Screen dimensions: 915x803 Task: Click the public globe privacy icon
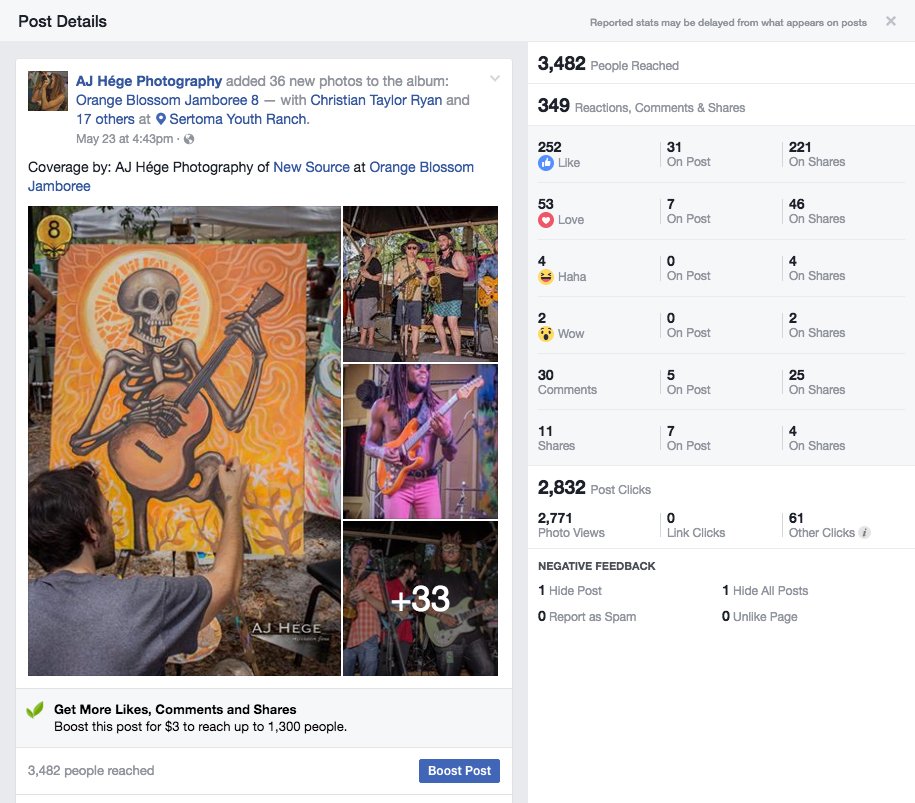(x=189, y=139)
